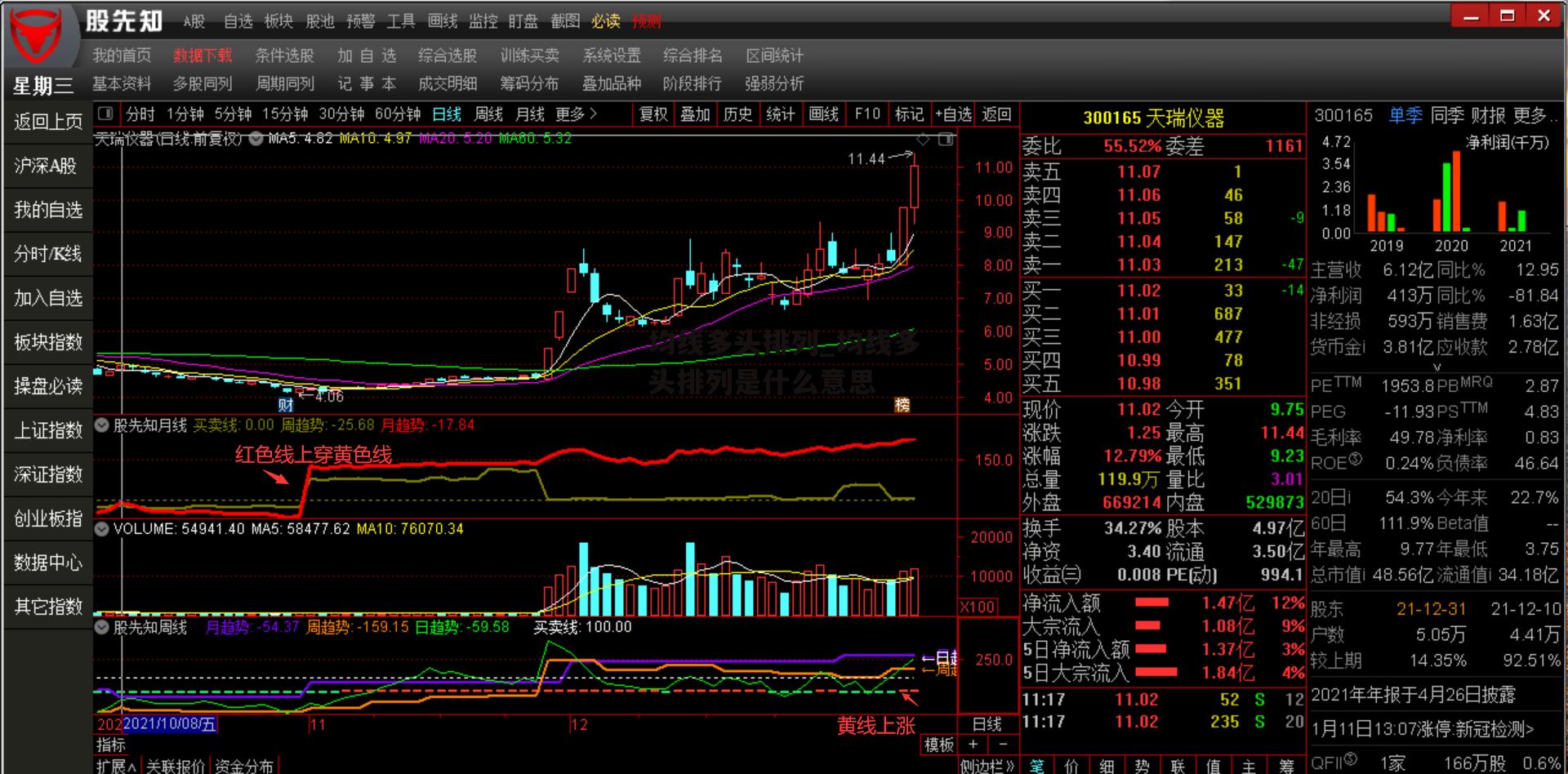This screenshot has width=1568, height=774.
Task: Toggle the panel layout icon beside 分时
Action: click(x=105, y=113)
